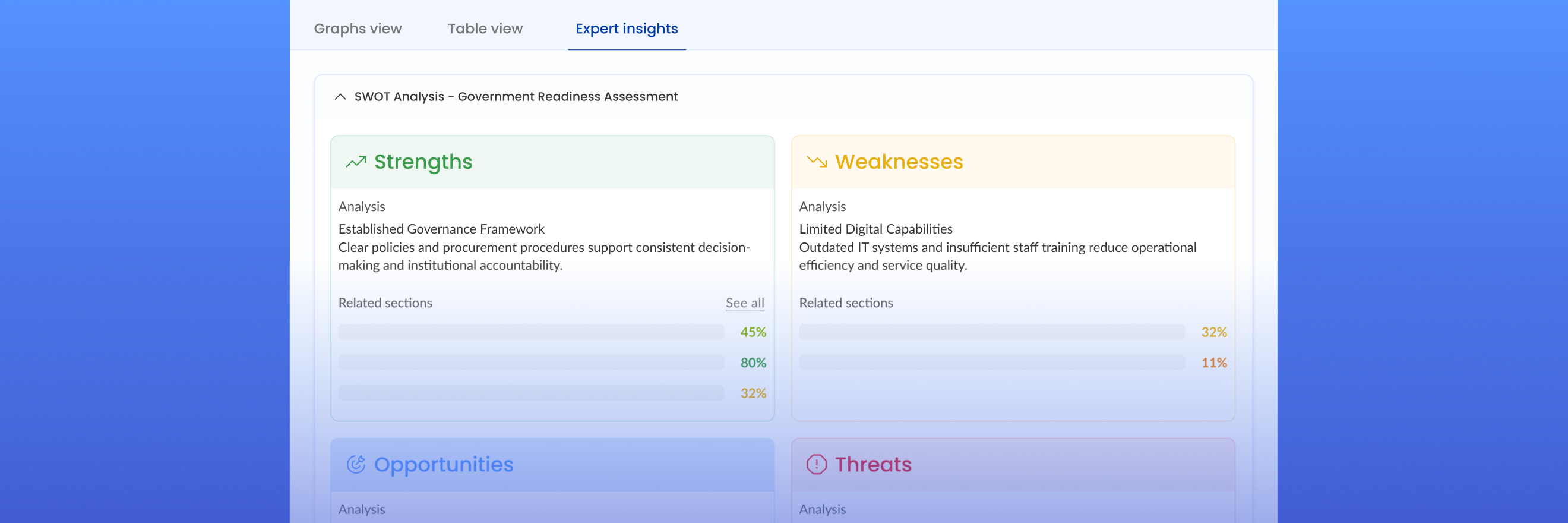Click the Analysis label under Opportunities
Image resolution: width=1568 pixels, height=523 pixels.
pyautogui.click(x=362, y=509)
